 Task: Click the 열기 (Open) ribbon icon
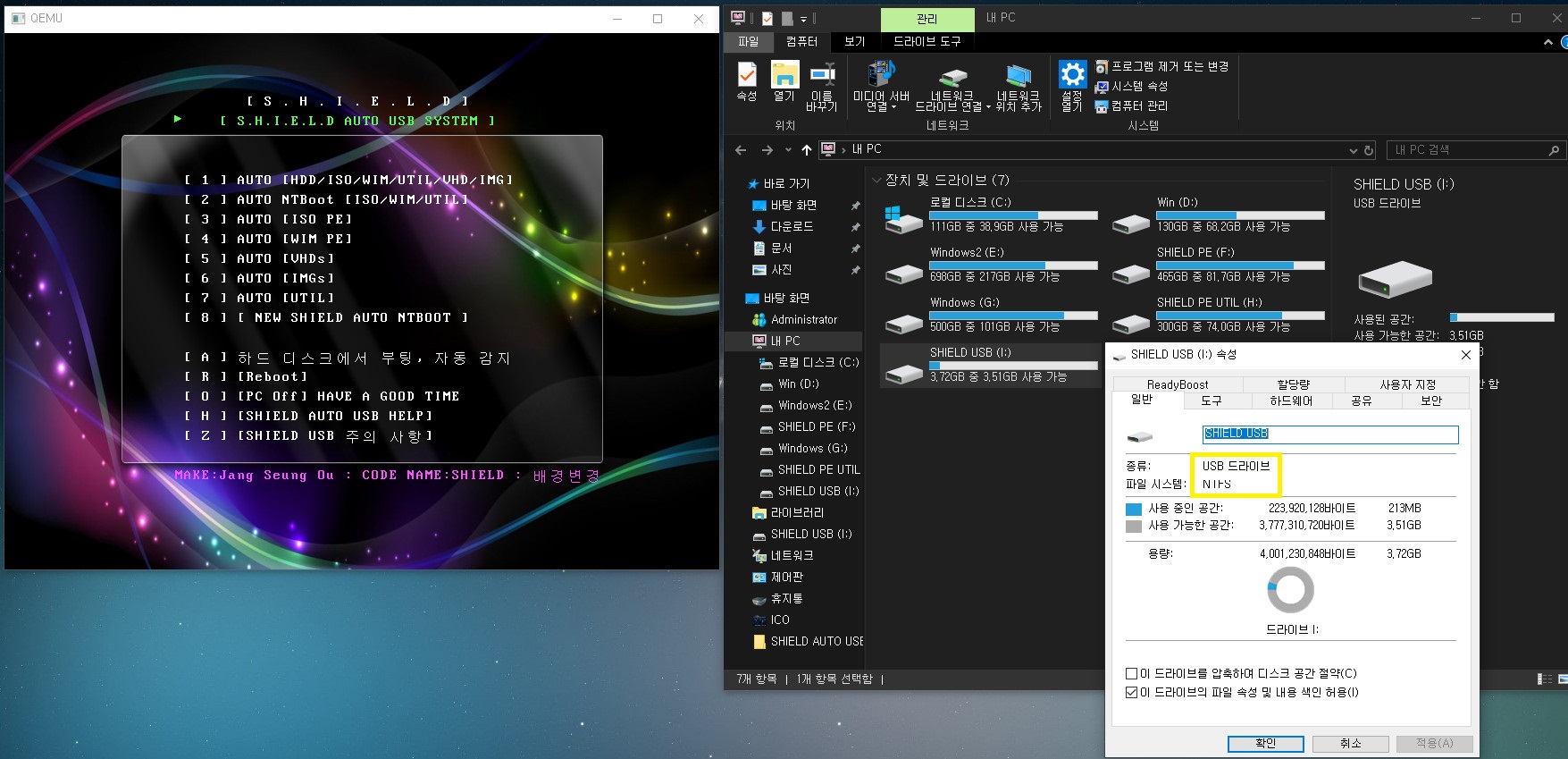pyautogui.click(x=784, y=81)
